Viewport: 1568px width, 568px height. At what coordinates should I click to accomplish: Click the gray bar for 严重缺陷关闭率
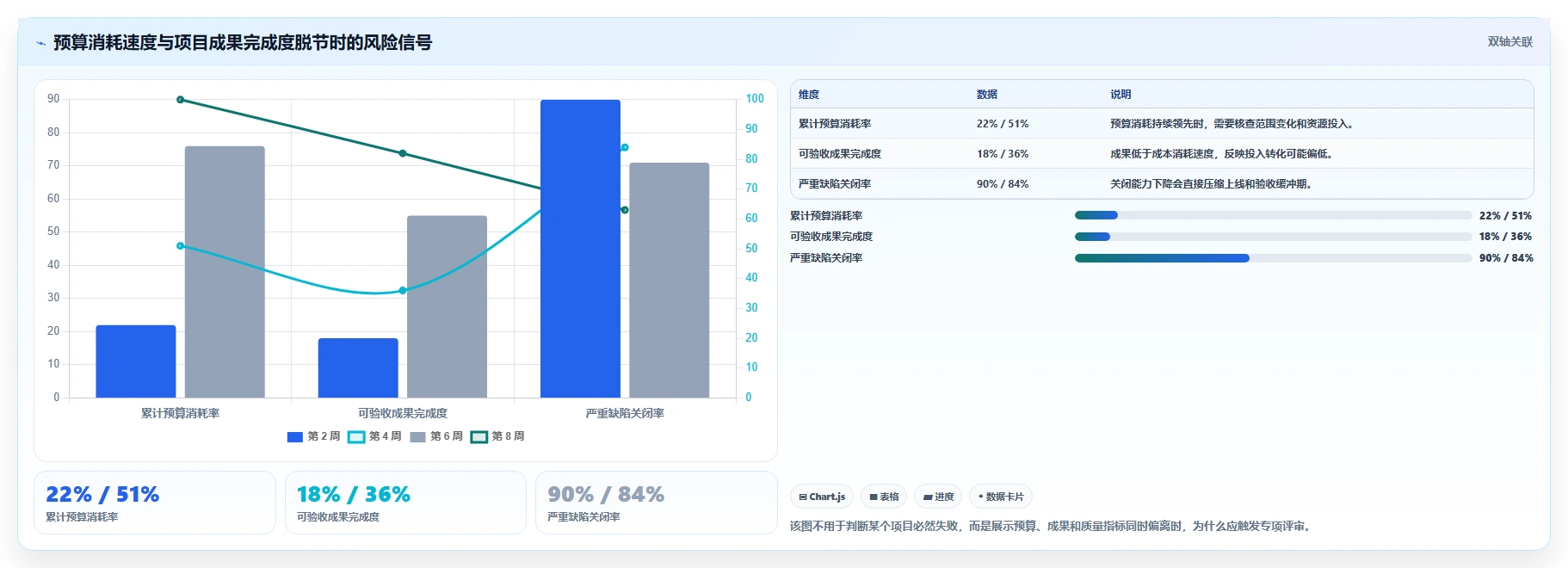point(670,280)
